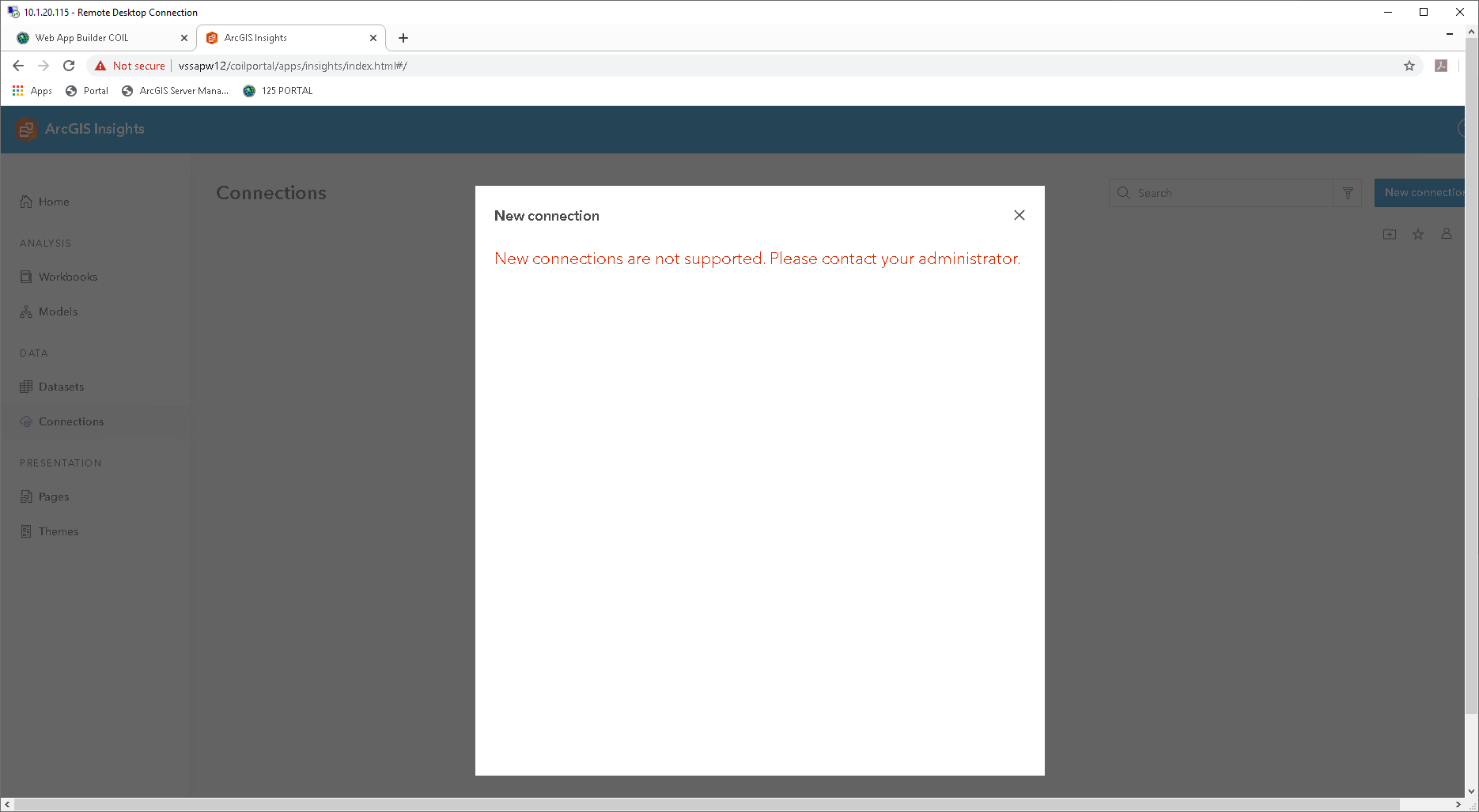The width and height of the screenshot is (1479, 812).
Task: Maximize the Remote Desktop Connection window
Action: (x=1424, y=12)
